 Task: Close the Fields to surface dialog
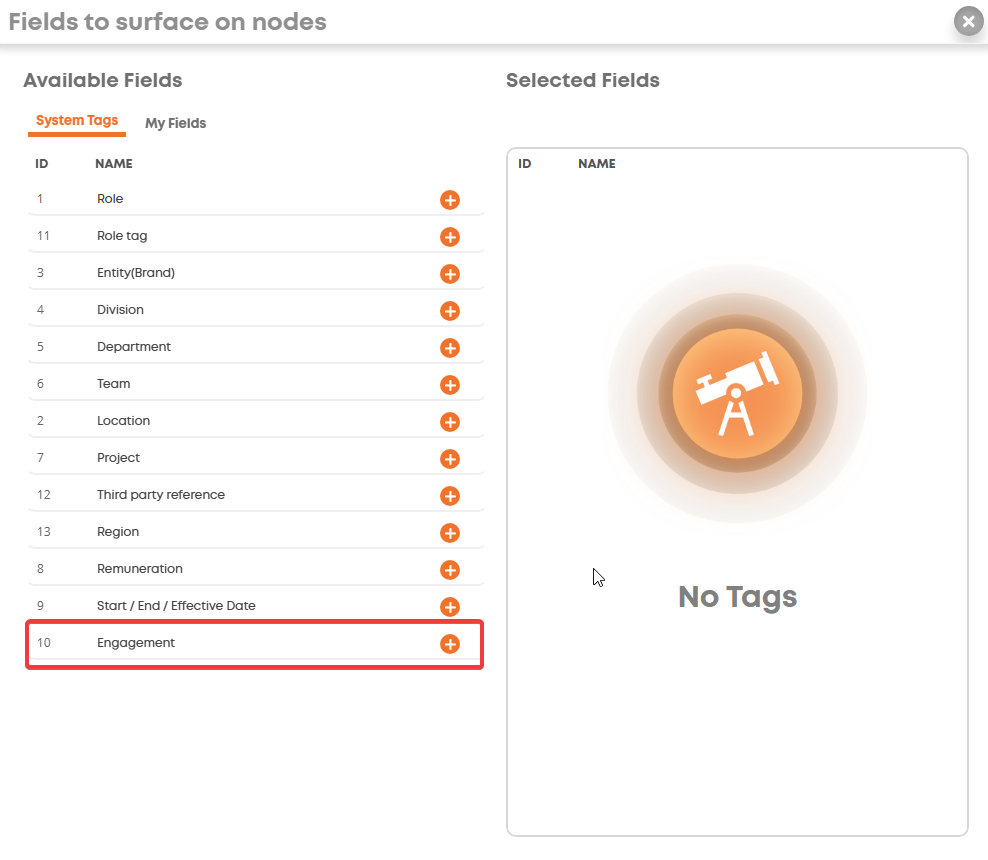(967, 21)
